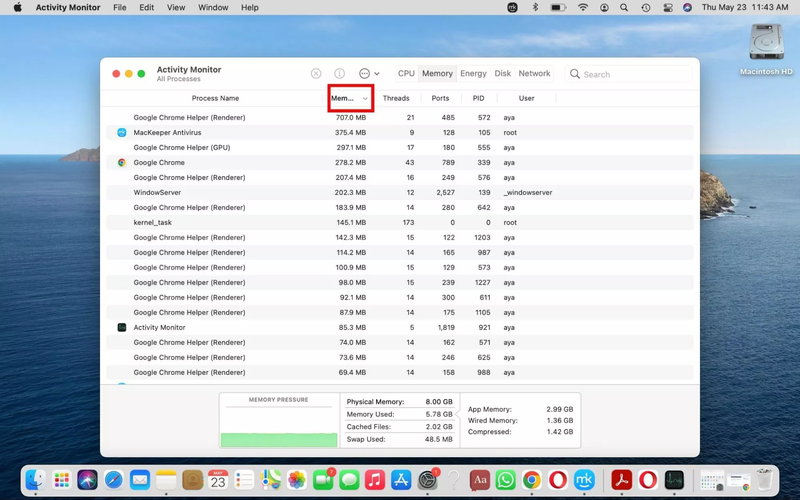Click the Memory Pressure graph

(279, 427)
